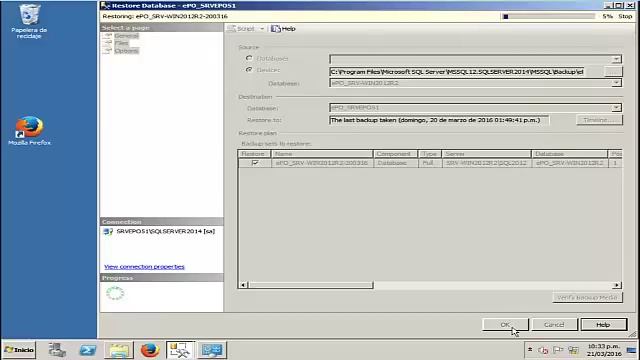
Task: Expand the source Database combo box
Action: pos(616,59)
